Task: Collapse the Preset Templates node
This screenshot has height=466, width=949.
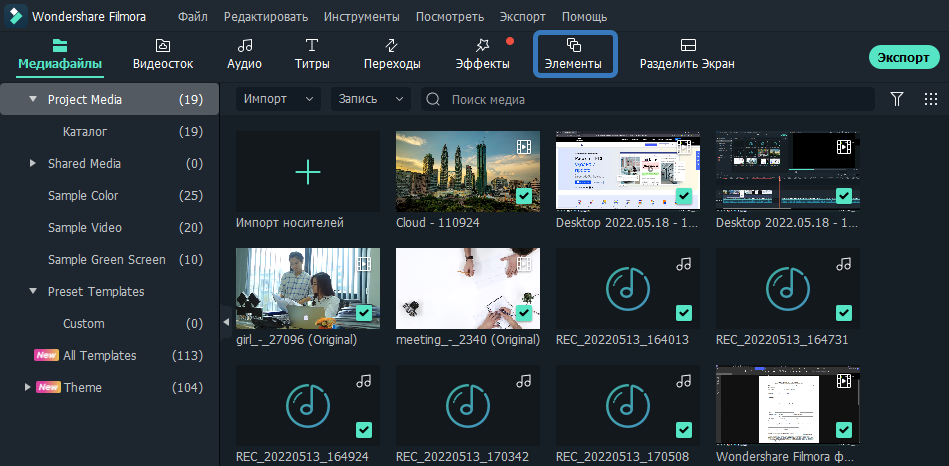Action: pyautogui.click(x=33, y=292)
